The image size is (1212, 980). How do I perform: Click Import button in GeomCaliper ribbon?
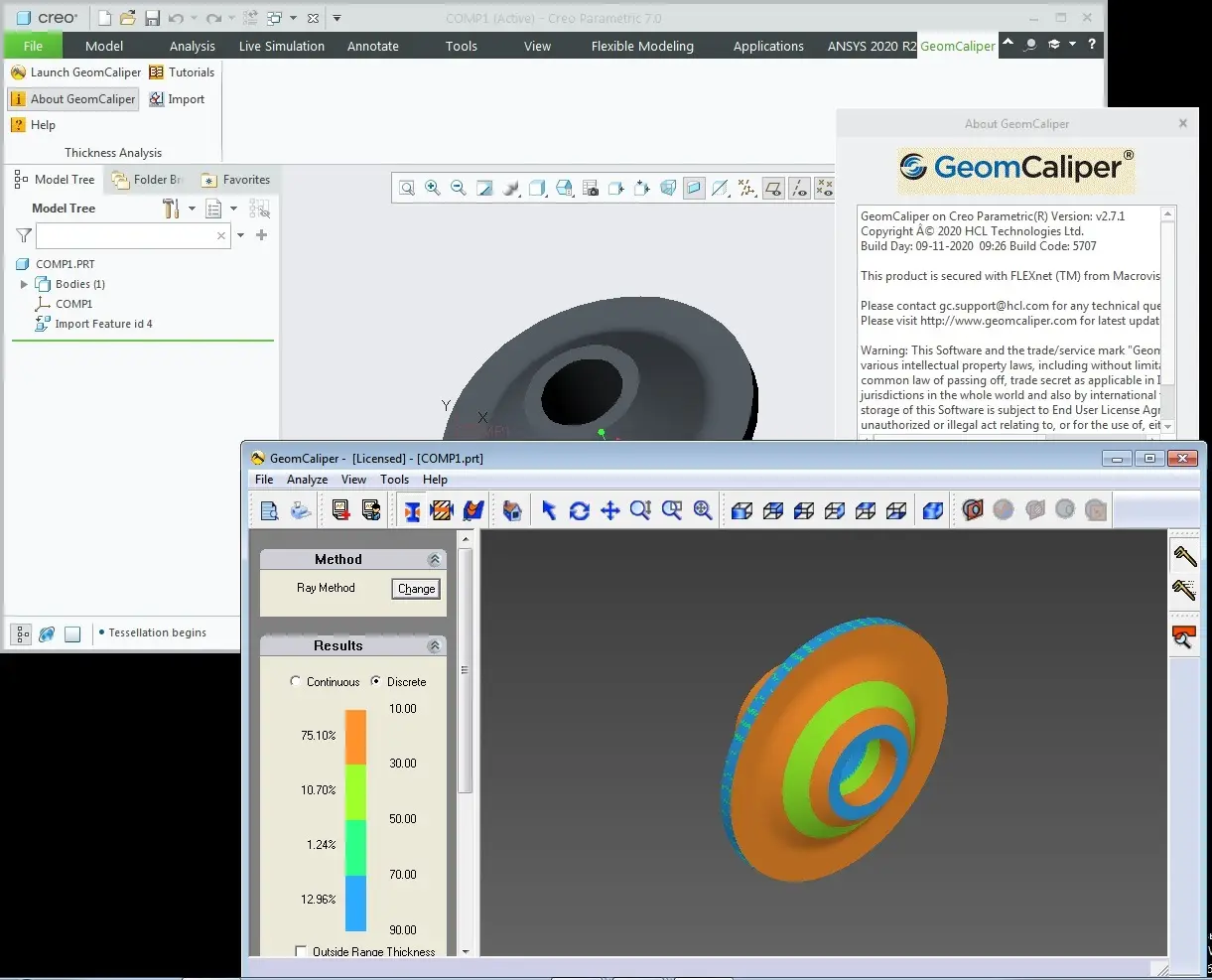[x=177, y=98]
